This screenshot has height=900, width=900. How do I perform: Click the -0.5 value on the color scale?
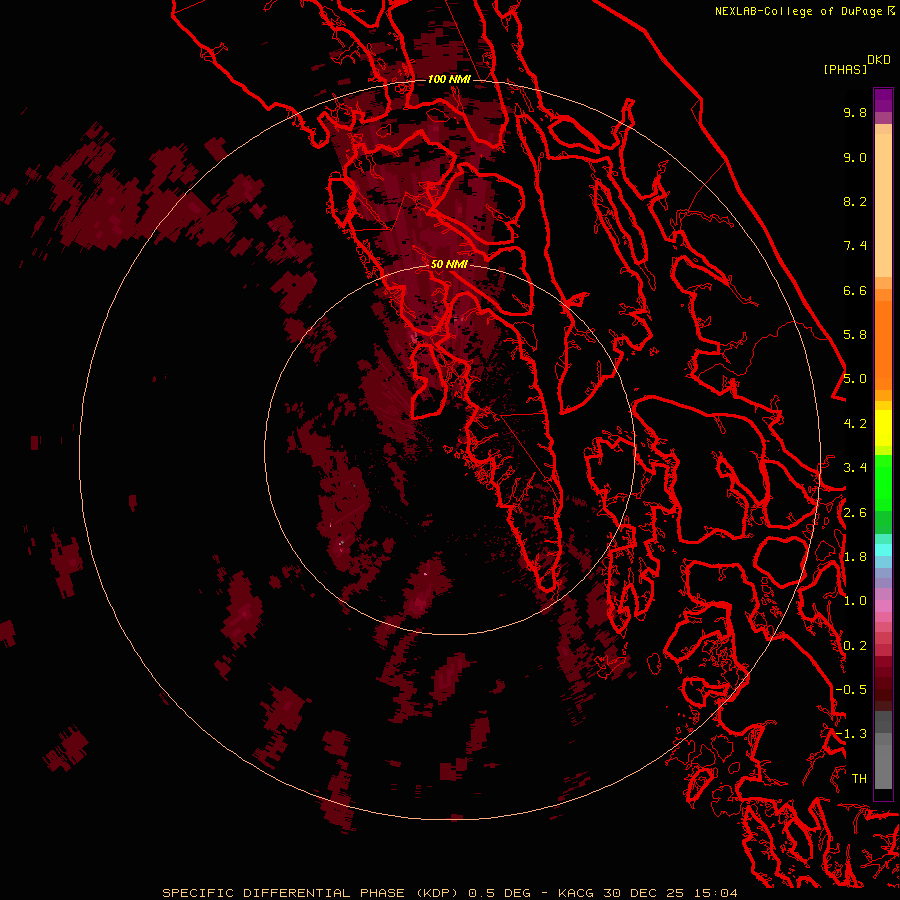tap(851, 690)
